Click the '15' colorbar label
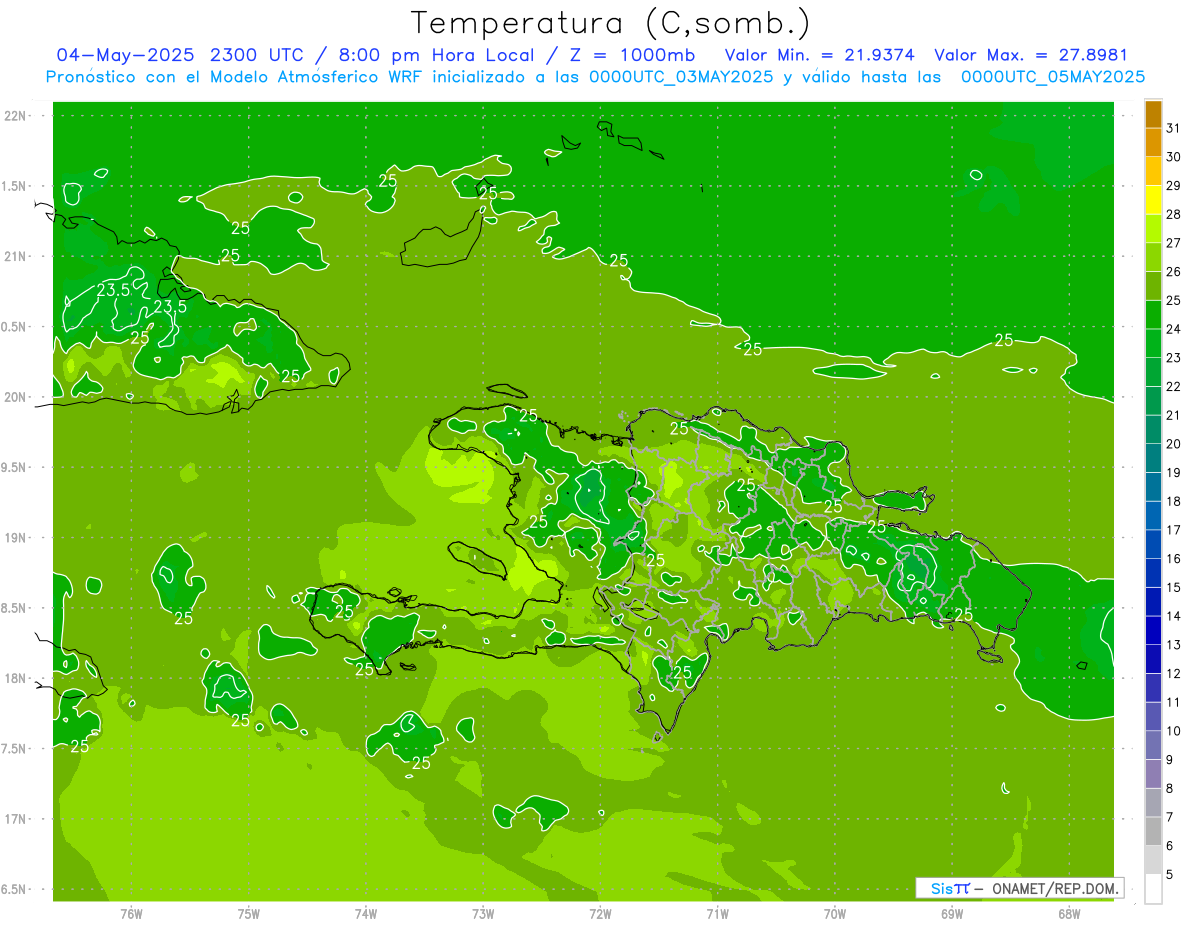 (x=1173, y=587)
